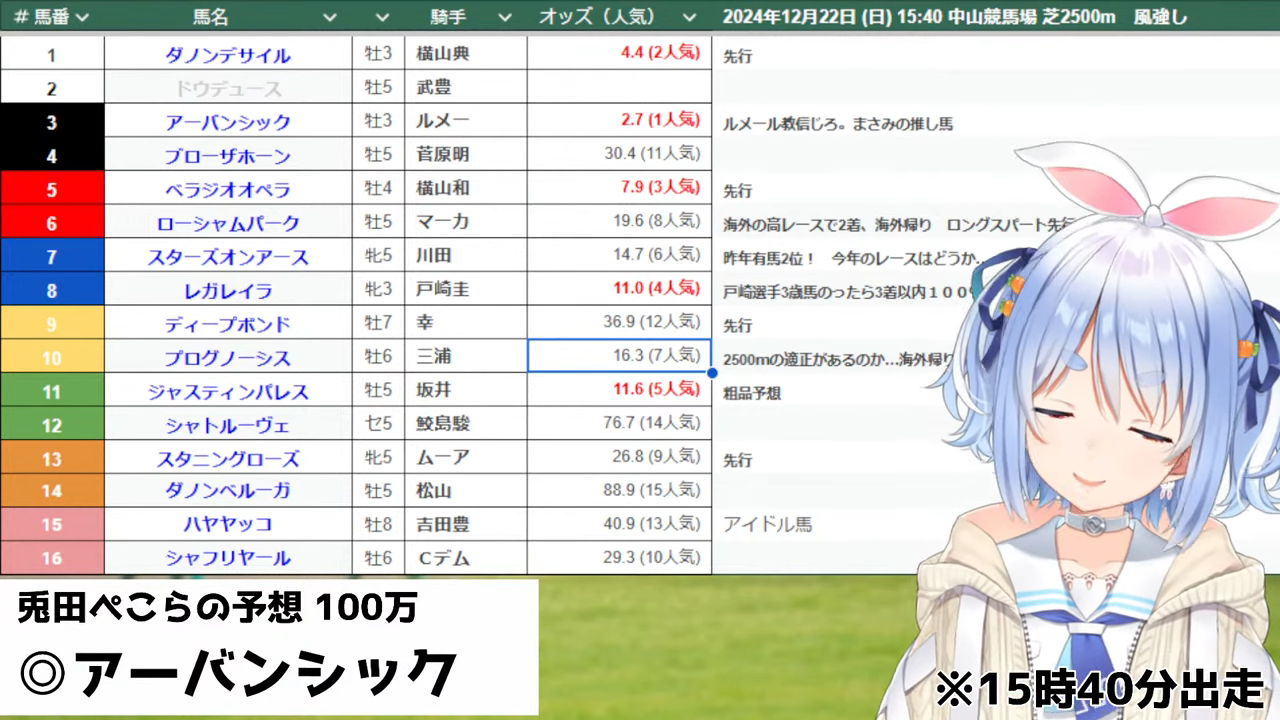Image resolution: width=1280 pixels, height=720 pixels.
Task: Select the race info header cell 中山競馬場 芝2500m
Action: point(995,17)
